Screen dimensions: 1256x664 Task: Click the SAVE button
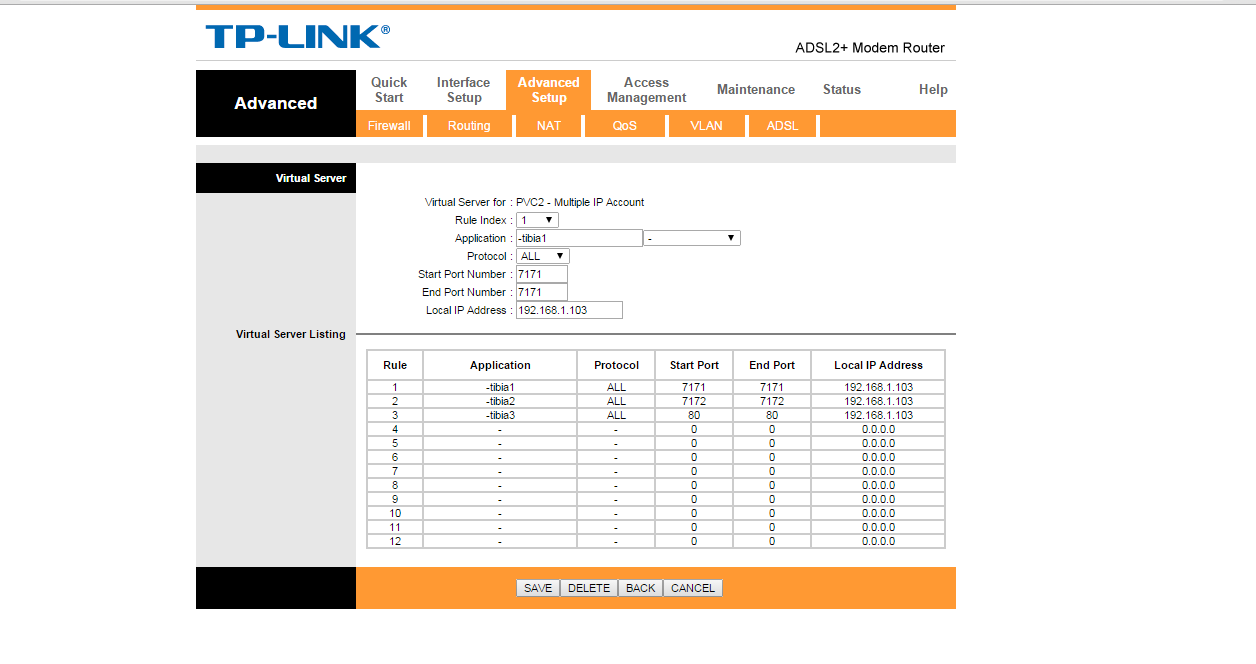click(538, 588)
